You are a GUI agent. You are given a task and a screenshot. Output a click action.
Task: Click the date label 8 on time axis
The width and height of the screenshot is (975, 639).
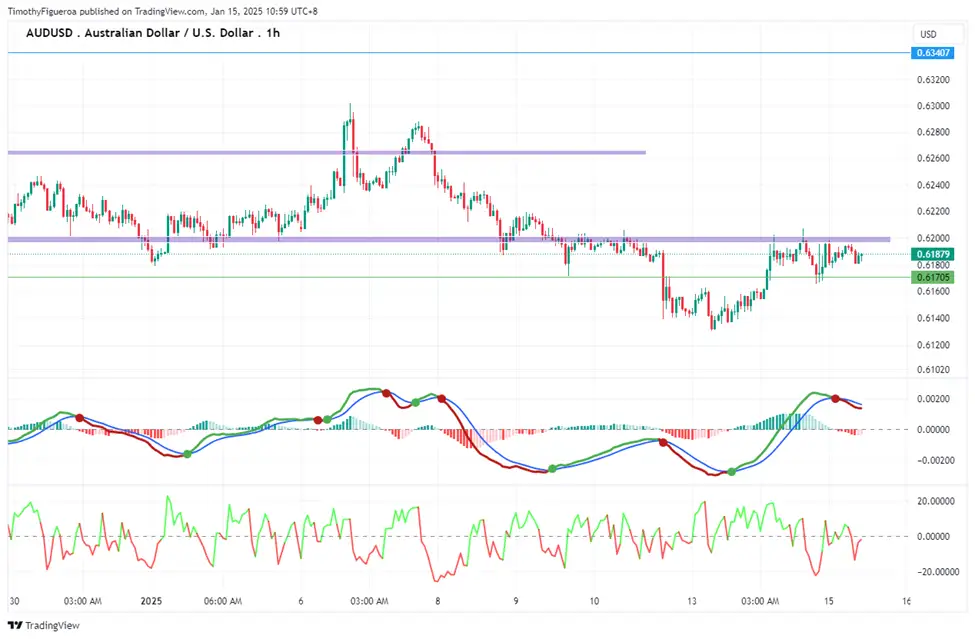tap(438, 601)
